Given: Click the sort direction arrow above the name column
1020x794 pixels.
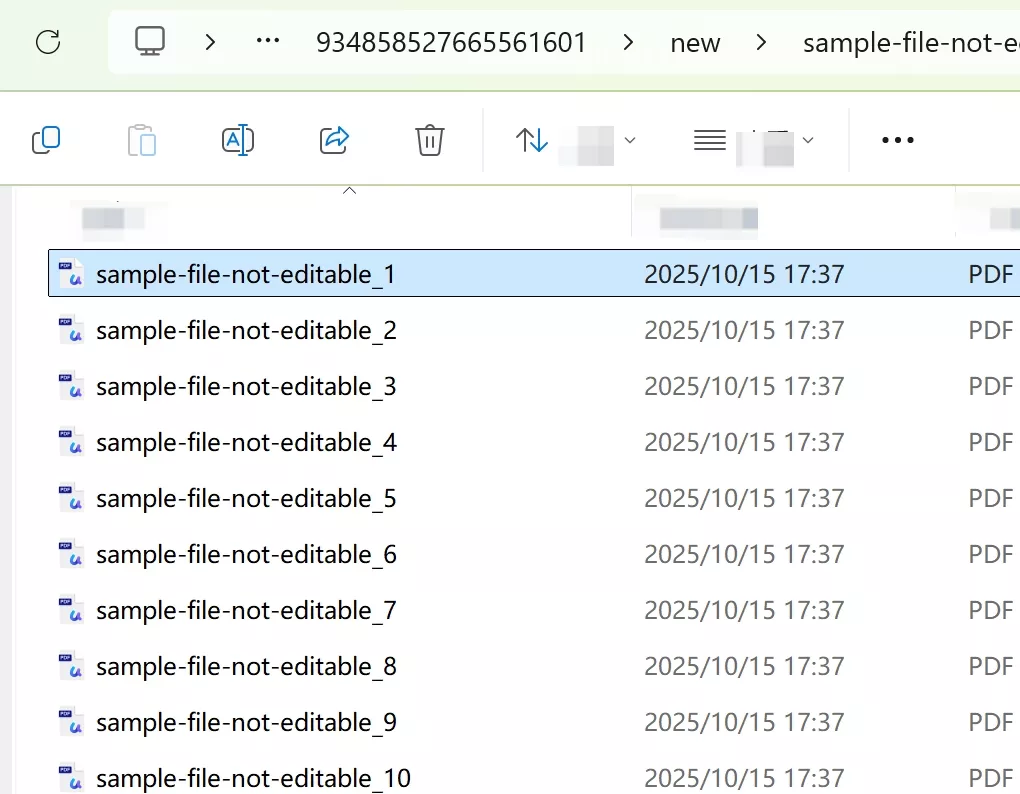Looking at the screenshot, I should [x=349, y=190].
